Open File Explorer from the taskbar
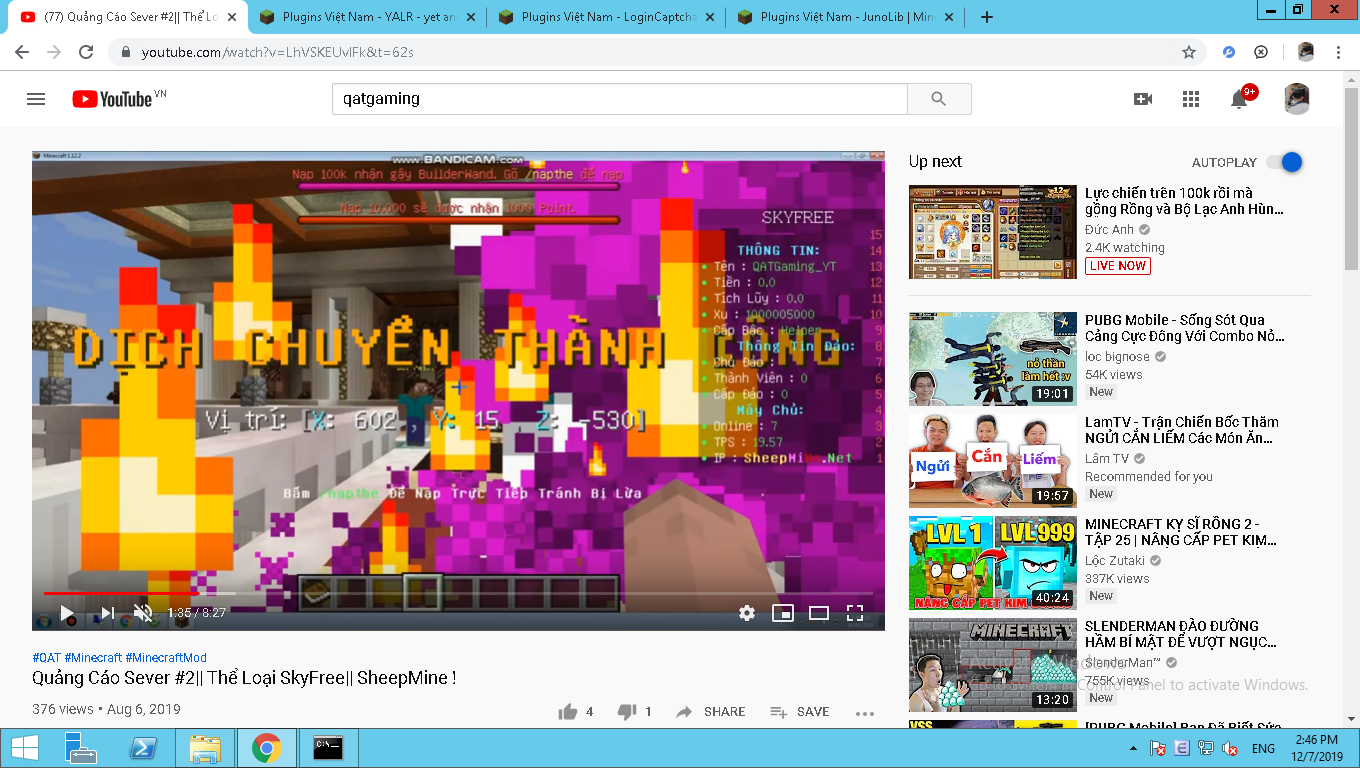The width and height of the screenshot is (1360, 768). (x=205, y=747)
